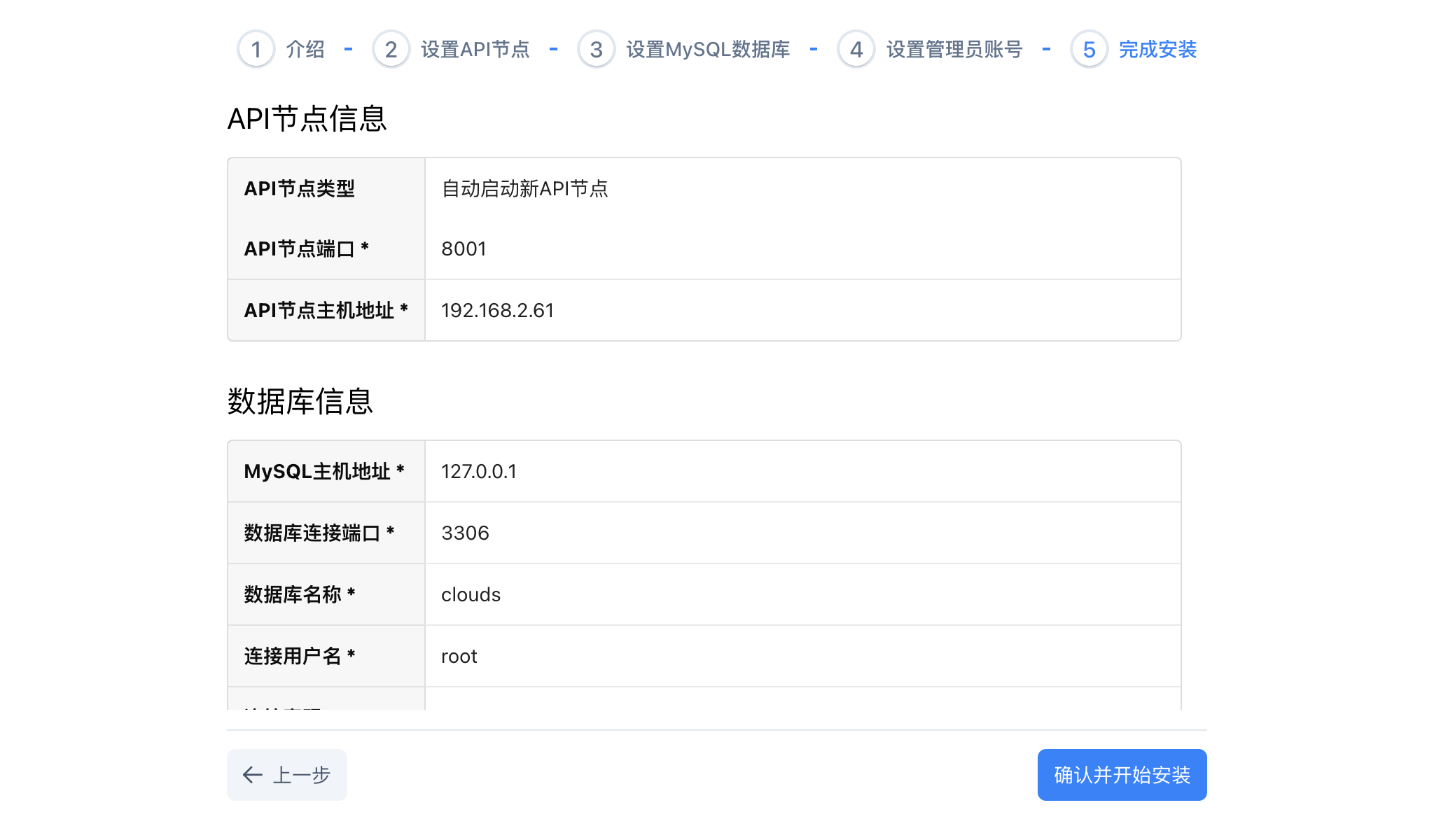The height and width of the screenshot is (840, 1434).
Task: Open step 3 设置MySQL数据库
Action: point(709,49)
